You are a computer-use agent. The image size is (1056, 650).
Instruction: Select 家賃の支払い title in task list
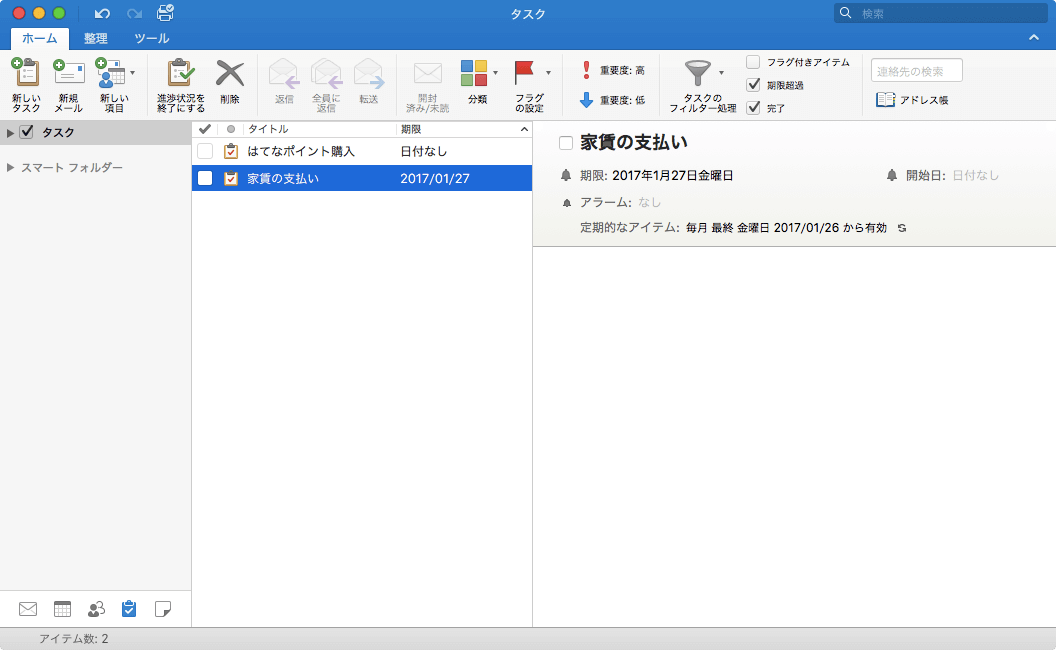[x=283, y=178]
